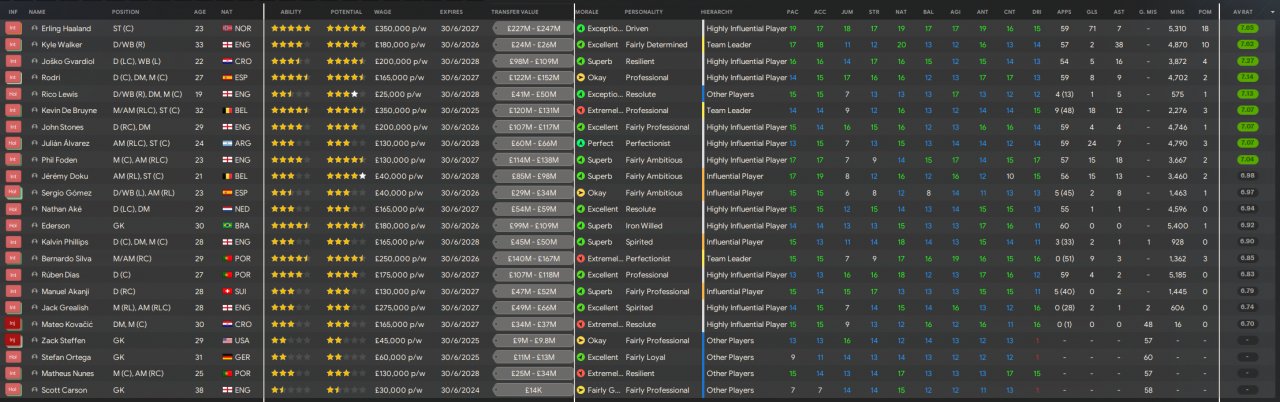Open Kevin De Bruyne's player profile
1280x402 pixels.
tap(71, 111)
